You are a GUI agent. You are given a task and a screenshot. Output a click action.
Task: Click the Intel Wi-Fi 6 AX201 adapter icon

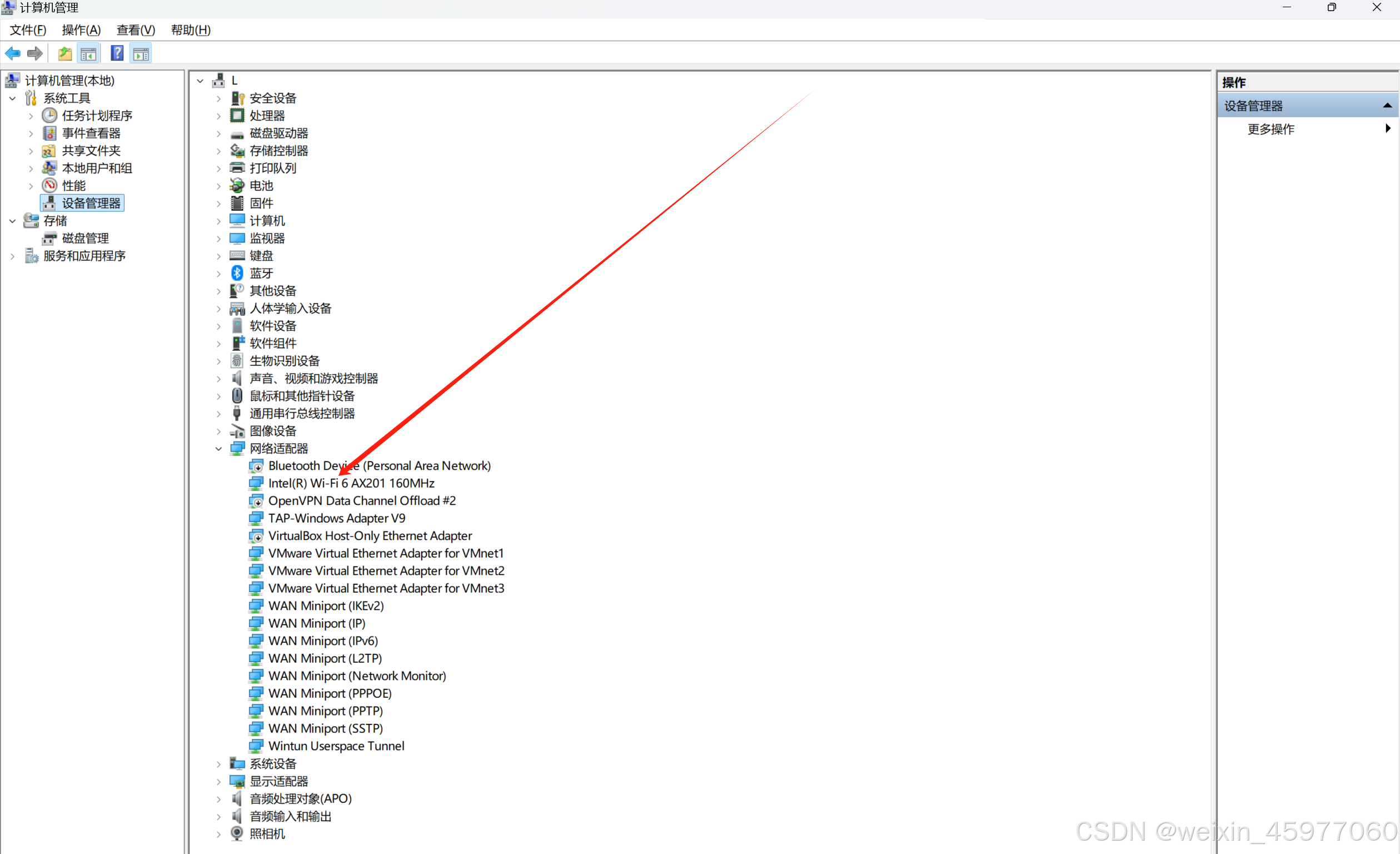256,483
